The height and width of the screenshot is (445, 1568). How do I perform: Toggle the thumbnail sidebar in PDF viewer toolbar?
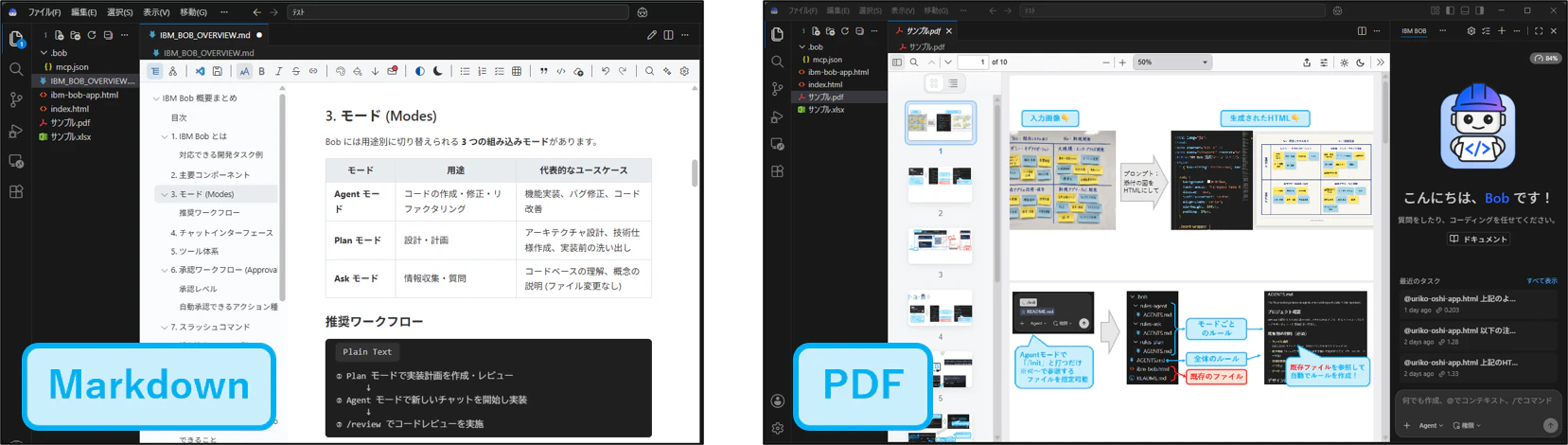click(x=897, y=62)
